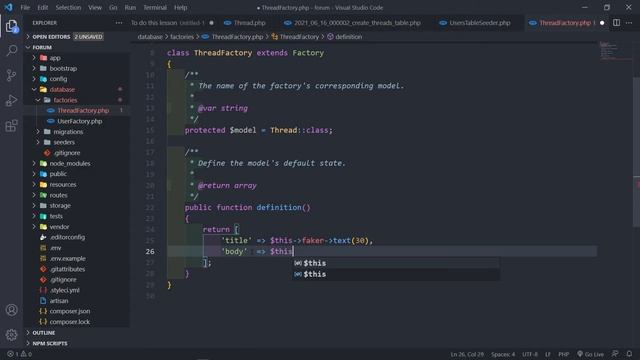Go to line via 'Ln 26, Col 28'
Viewport: 640px width, 360px height.
tap(467, 354)
